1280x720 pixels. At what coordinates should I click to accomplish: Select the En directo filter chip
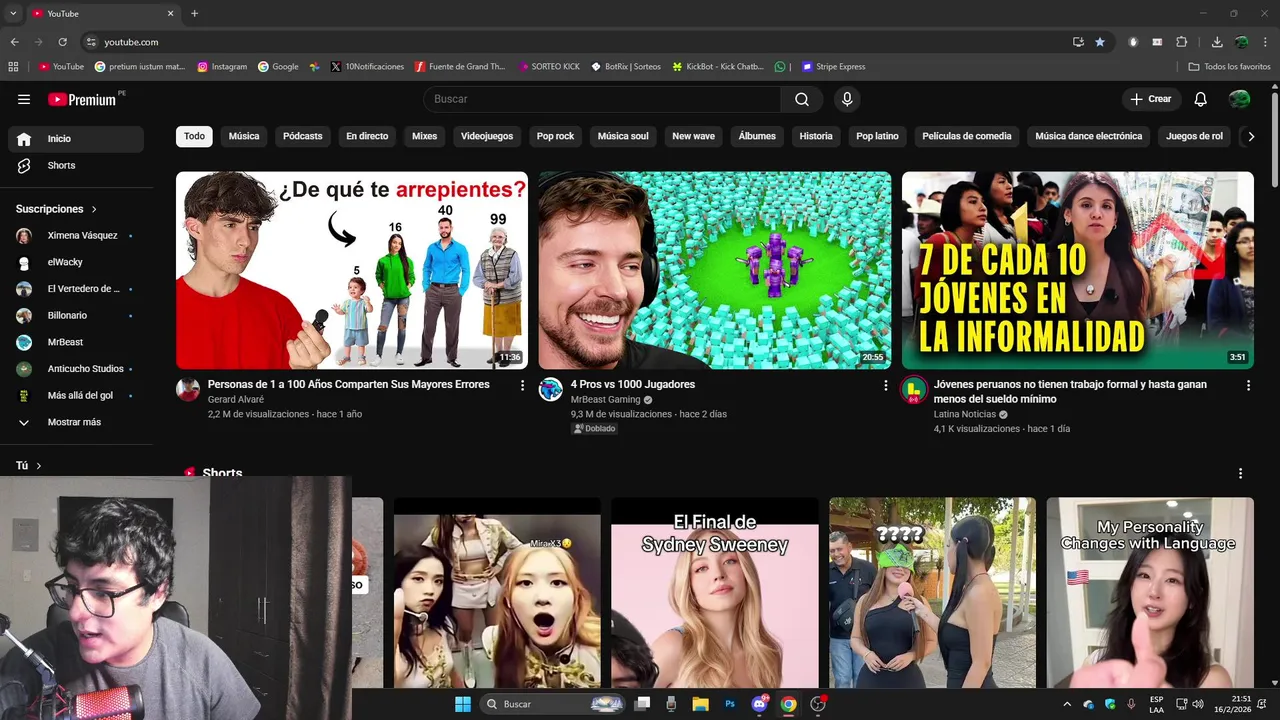[x=367, y=136]
